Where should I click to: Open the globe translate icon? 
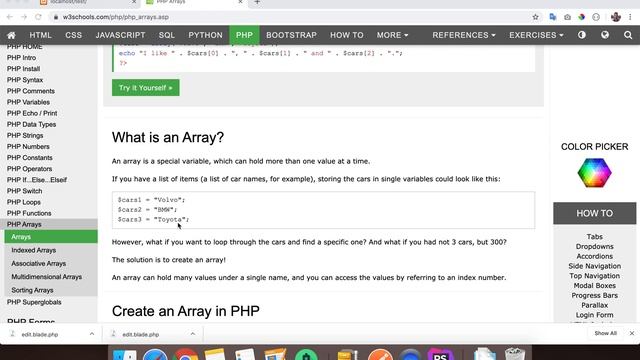(x=605, y=35)
